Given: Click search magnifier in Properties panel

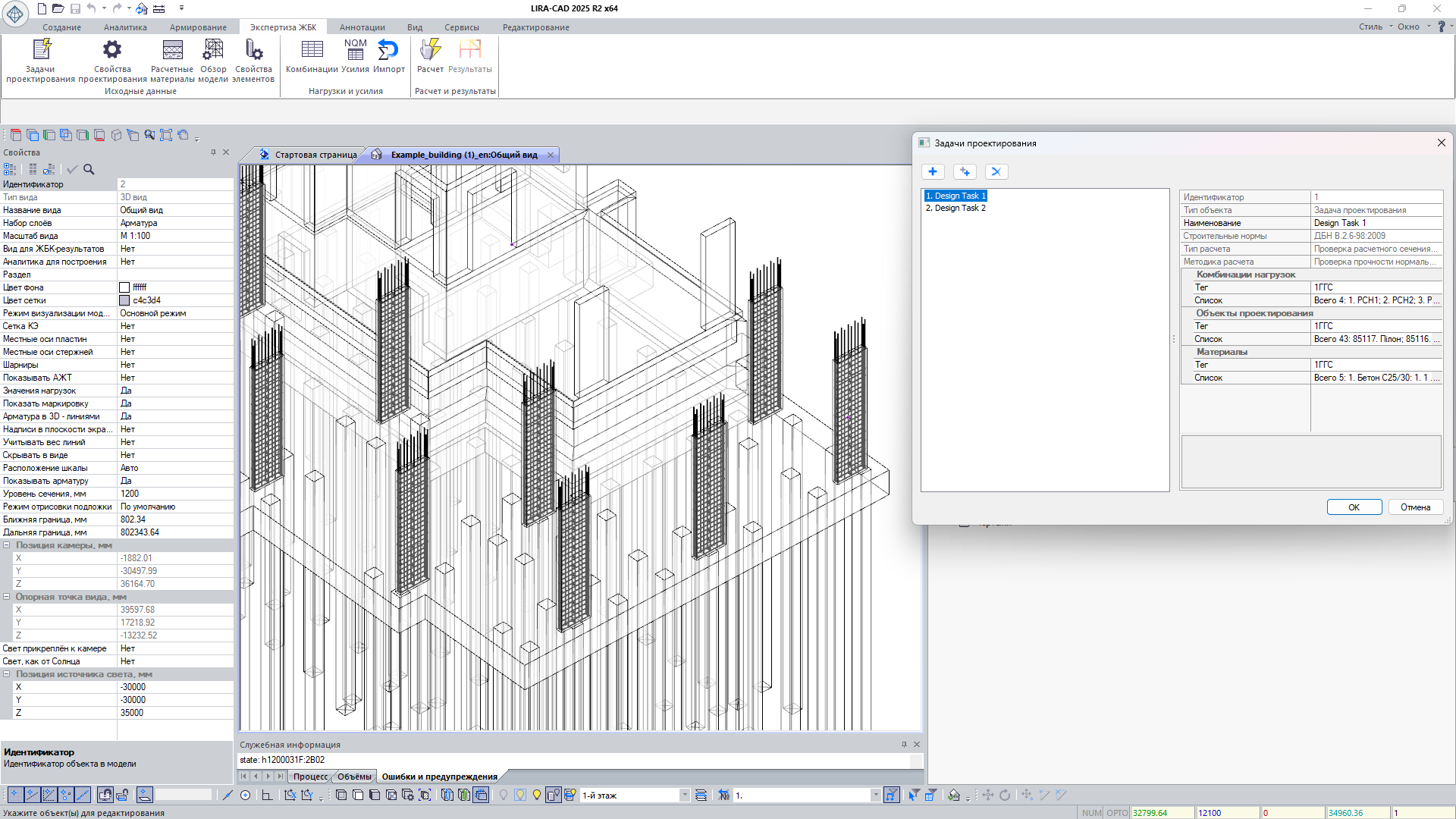Looking at the screenshot, I should point(89,169).
